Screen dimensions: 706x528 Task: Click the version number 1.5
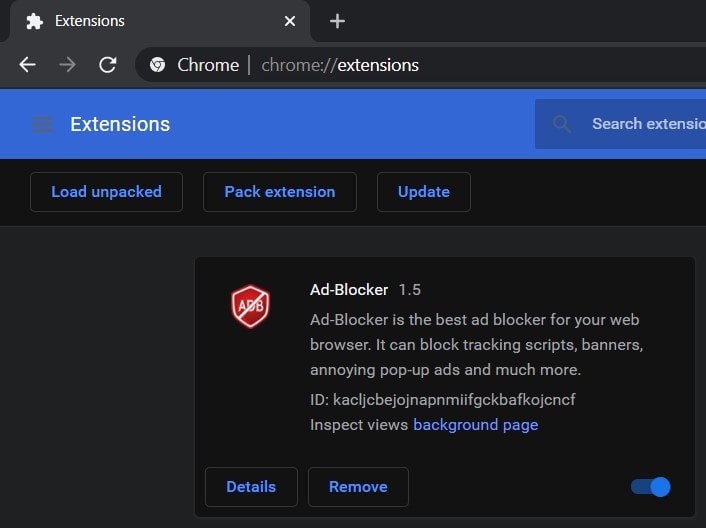point(410,290)
